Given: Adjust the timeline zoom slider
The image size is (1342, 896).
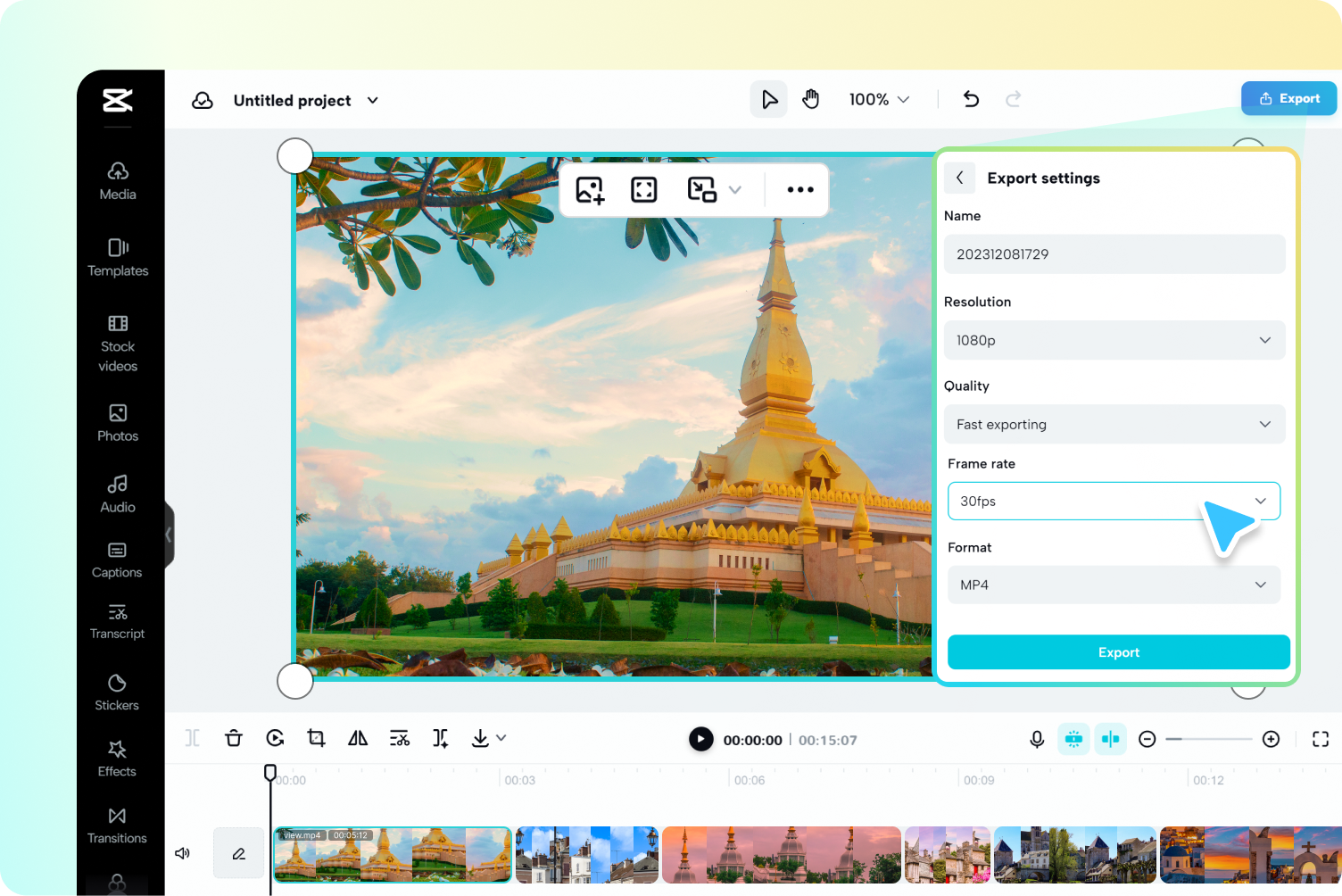Looking at the screenshot, I should point(1209,739).
